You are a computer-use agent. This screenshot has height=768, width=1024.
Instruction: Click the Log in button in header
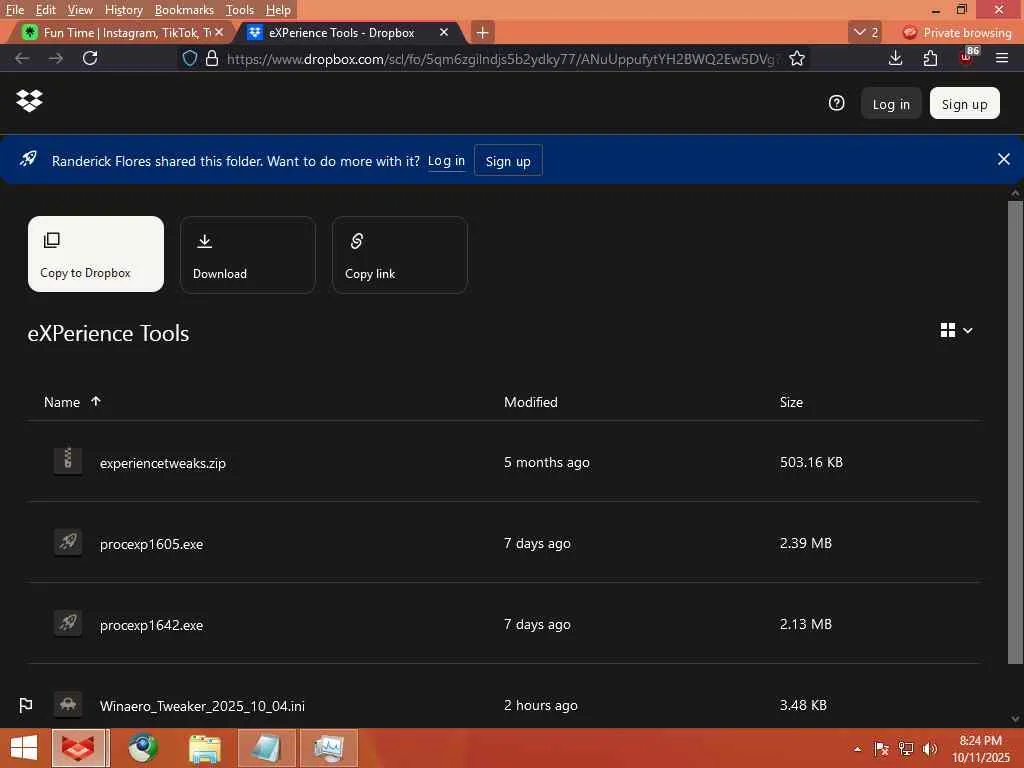pyautogui.click(x=891, y=104)
